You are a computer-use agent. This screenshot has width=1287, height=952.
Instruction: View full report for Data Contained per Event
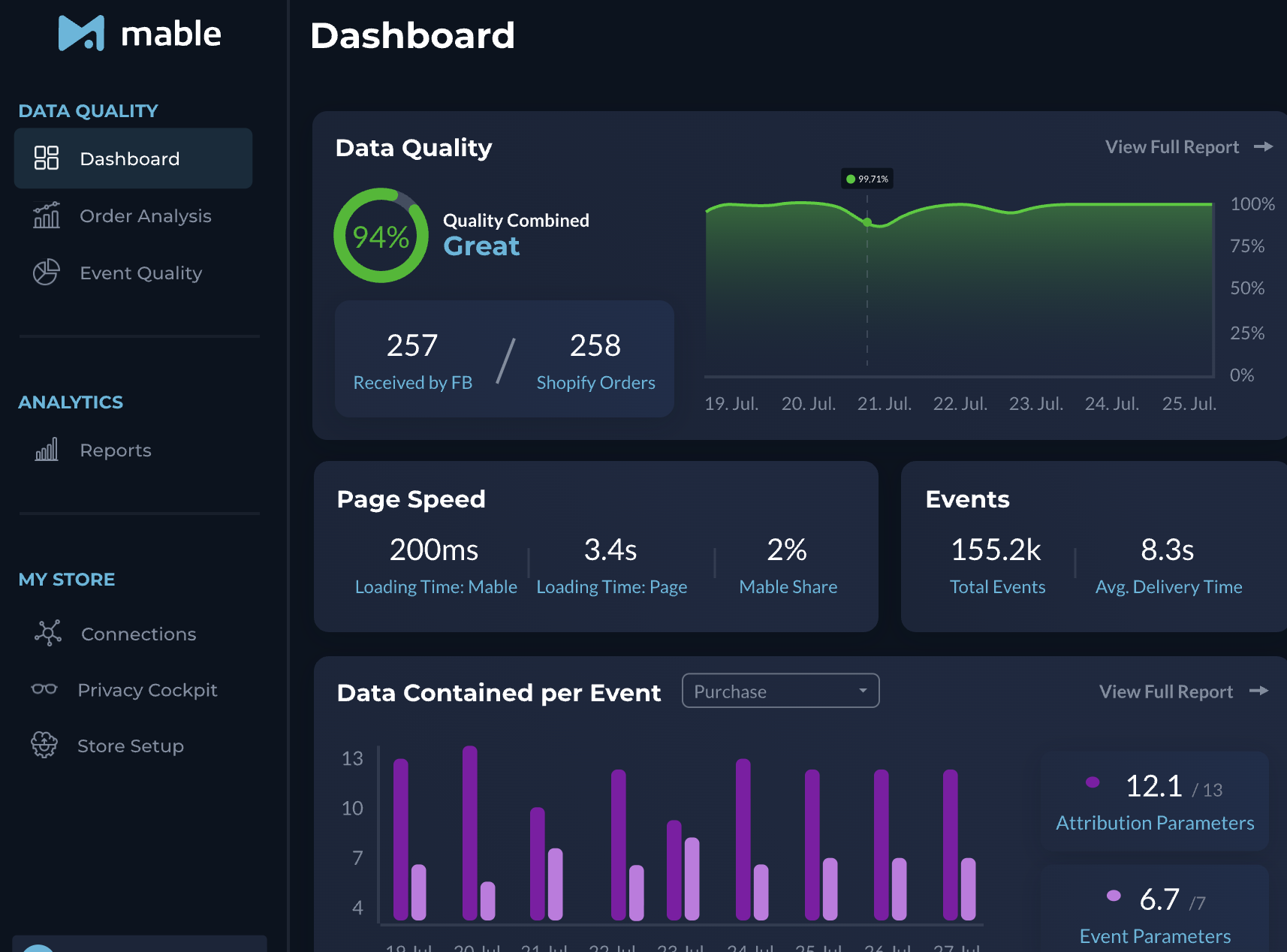pyautogui.click(x=1183, y=691)
